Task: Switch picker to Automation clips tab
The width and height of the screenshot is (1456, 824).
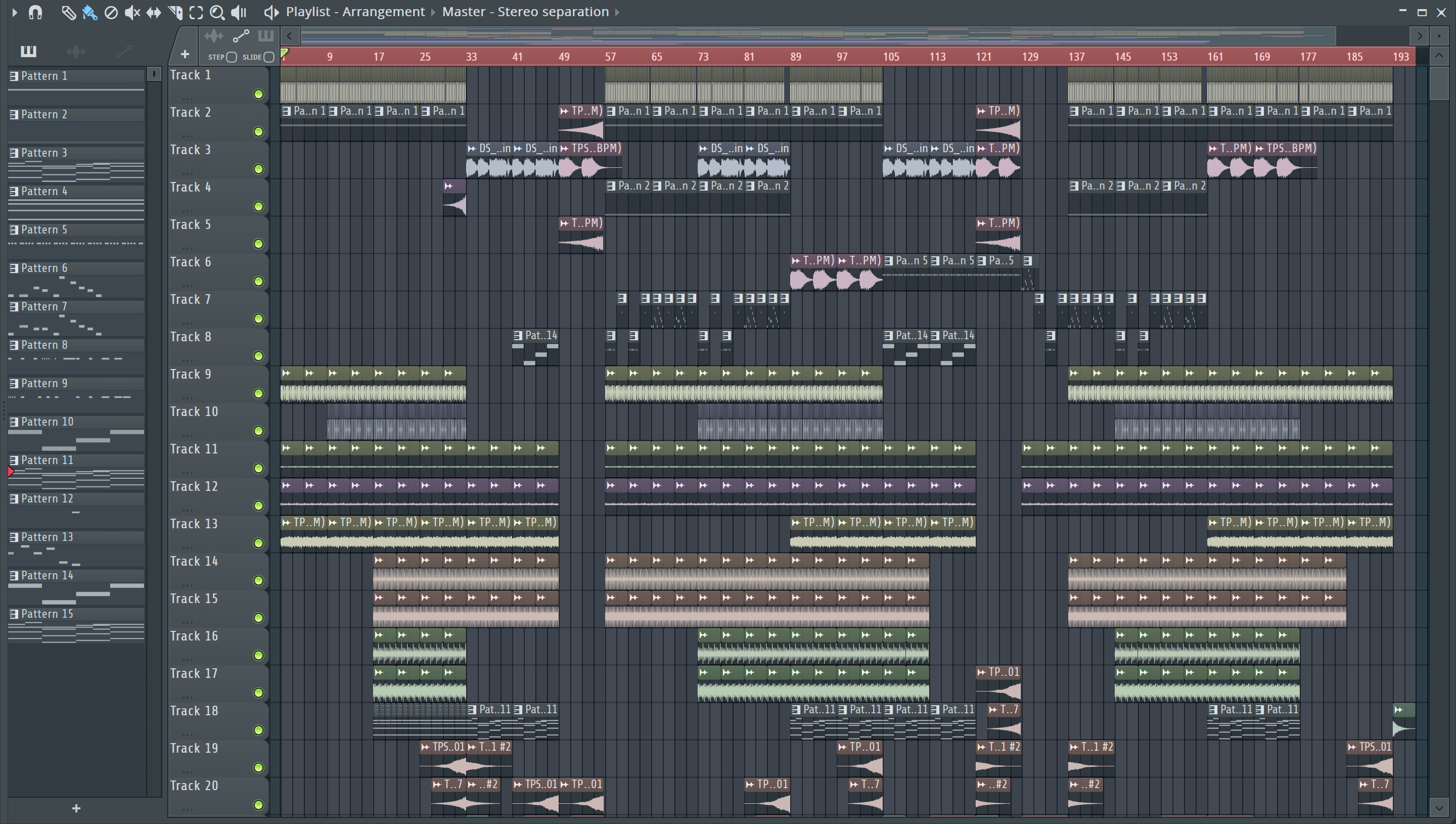Action: (124, 52)
